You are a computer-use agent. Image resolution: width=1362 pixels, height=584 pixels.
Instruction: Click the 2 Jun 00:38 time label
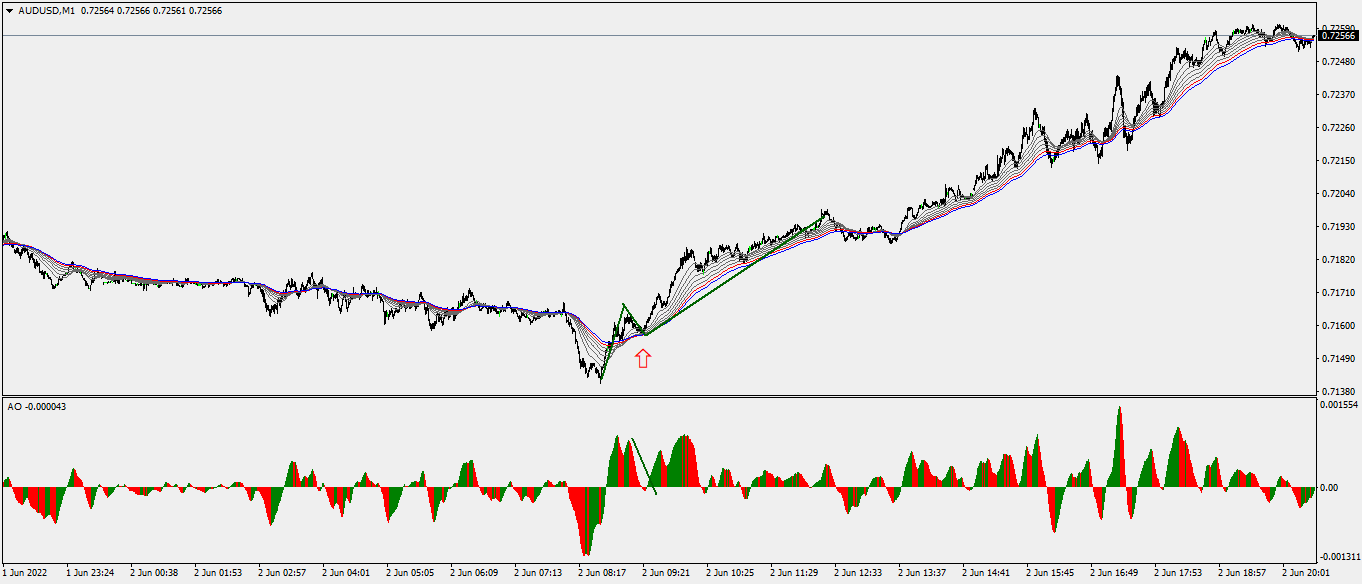coord(153,574)
